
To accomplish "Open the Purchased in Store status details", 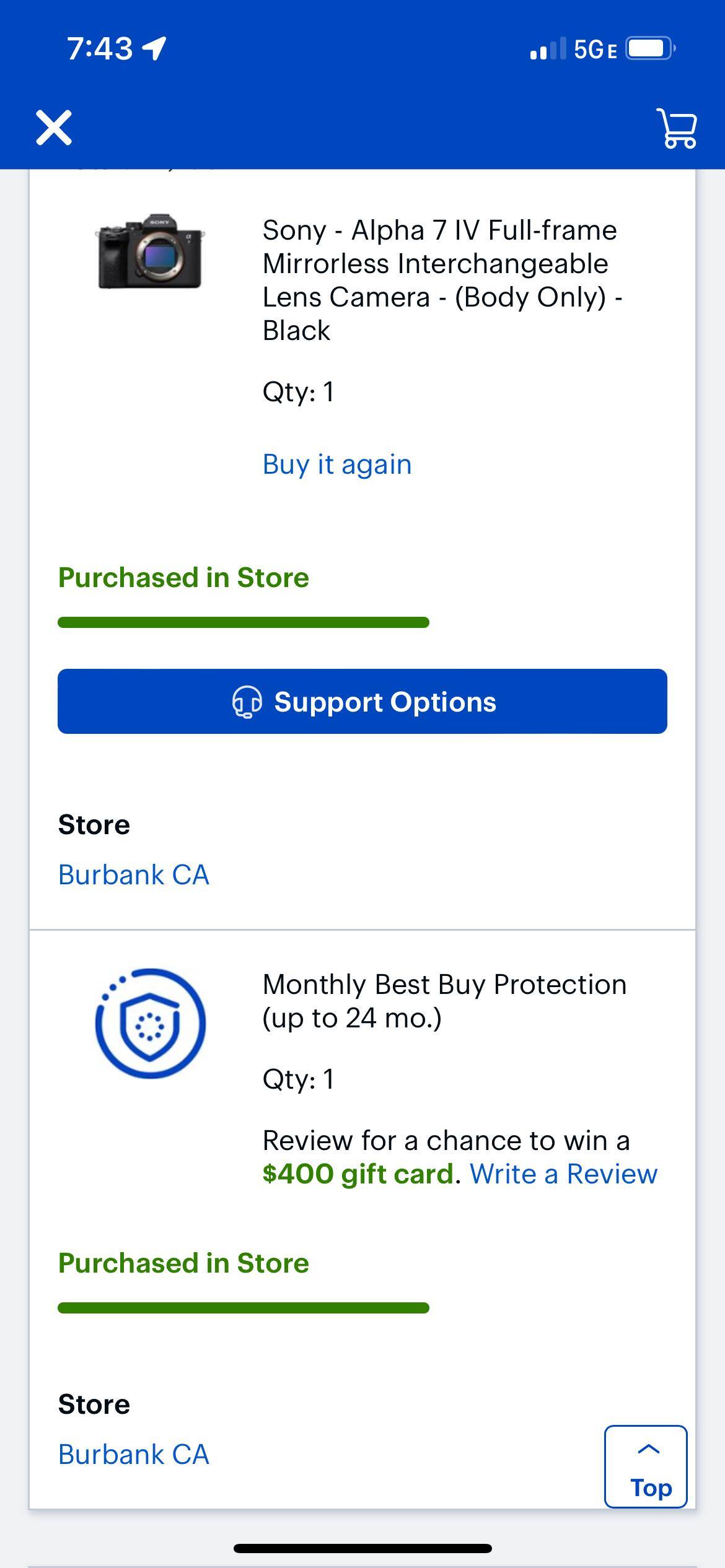I will point(183,577).
